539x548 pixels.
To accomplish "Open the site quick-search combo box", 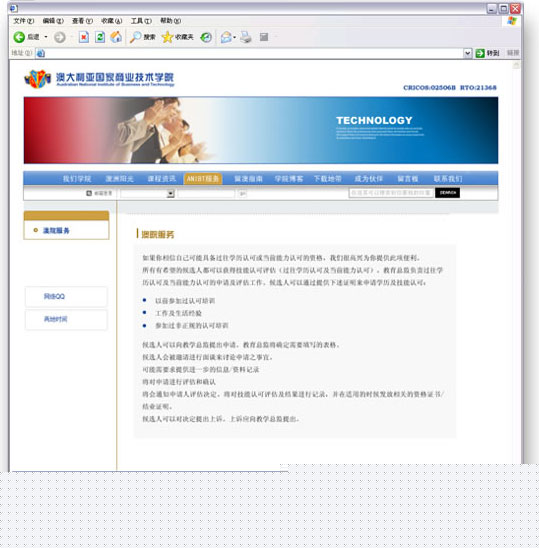I will coord(147,193).
